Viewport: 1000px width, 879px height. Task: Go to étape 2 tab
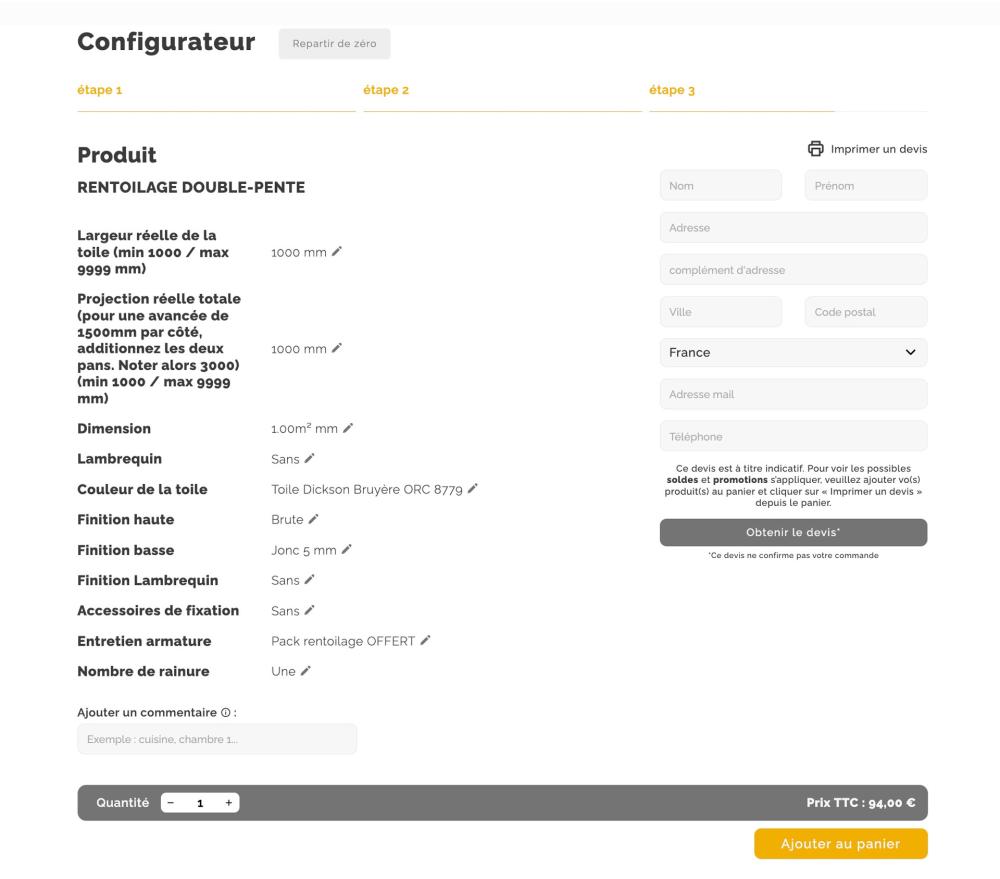[386, 91]
